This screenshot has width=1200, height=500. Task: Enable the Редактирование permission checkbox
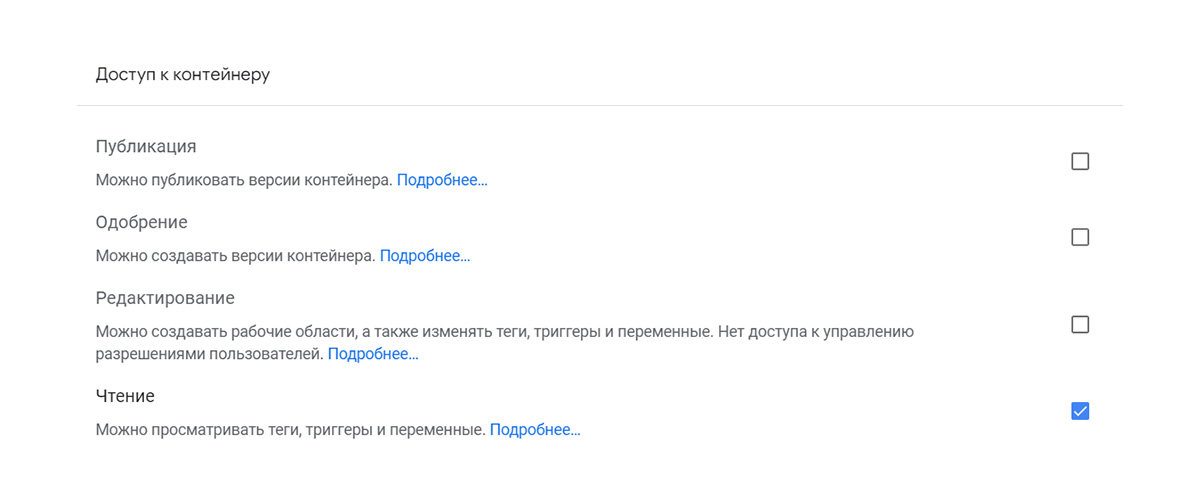coord(1080,324)
